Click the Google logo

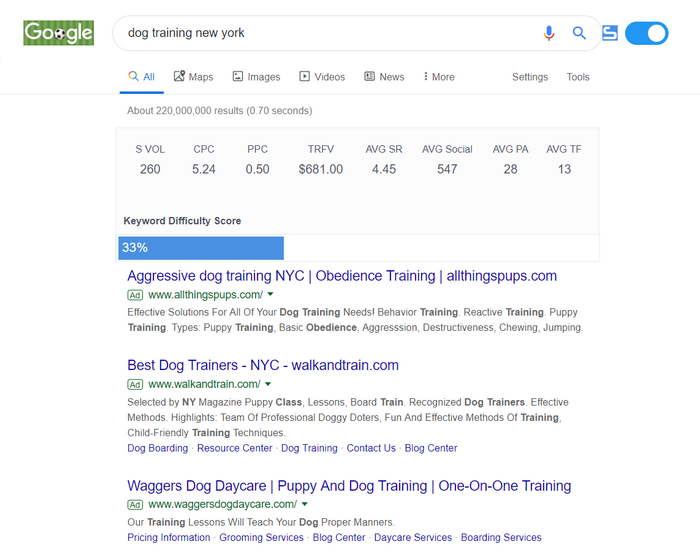coord(58,33)
